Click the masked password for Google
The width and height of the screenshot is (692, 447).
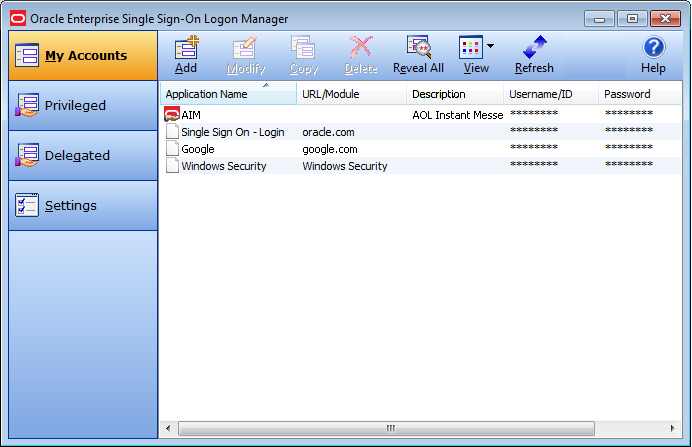point(629,147)
